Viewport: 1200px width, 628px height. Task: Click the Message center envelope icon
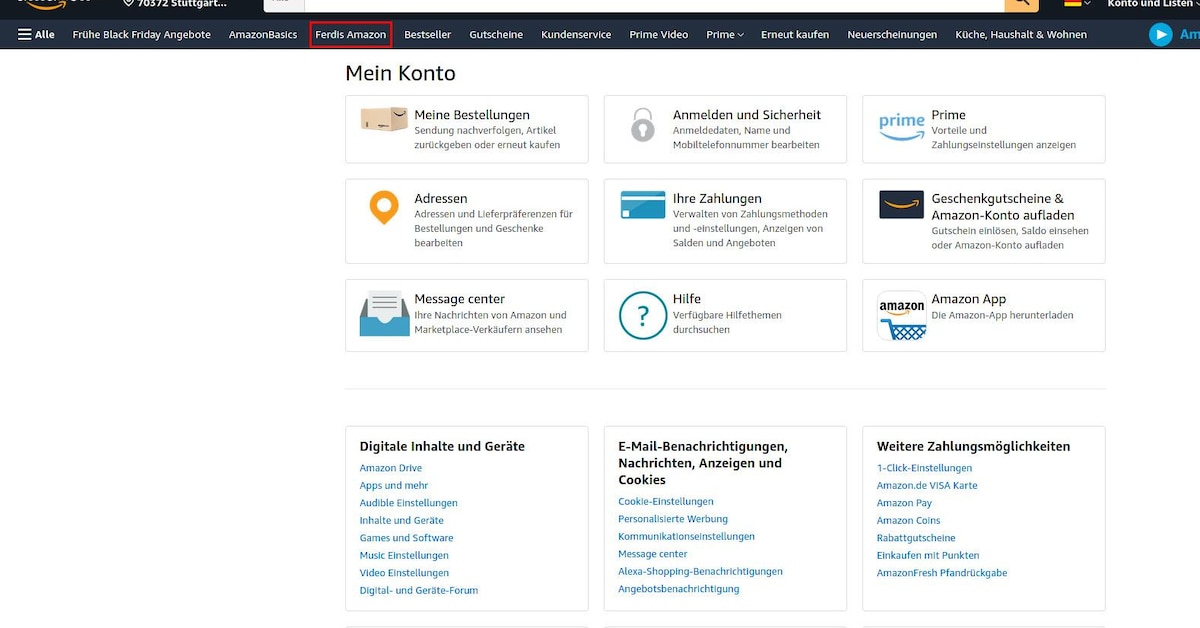[384, 313]
